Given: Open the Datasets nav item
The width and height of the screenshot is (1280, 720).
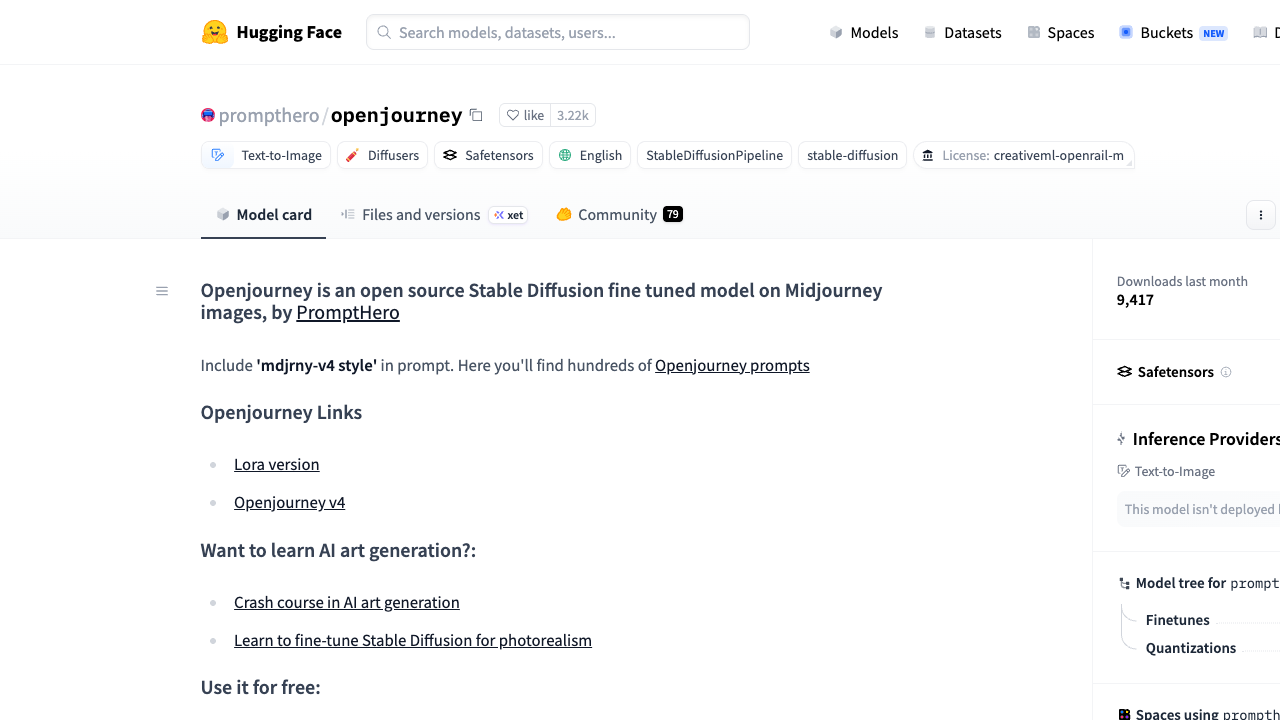Looking at the screenshot, I should [962, 32].
